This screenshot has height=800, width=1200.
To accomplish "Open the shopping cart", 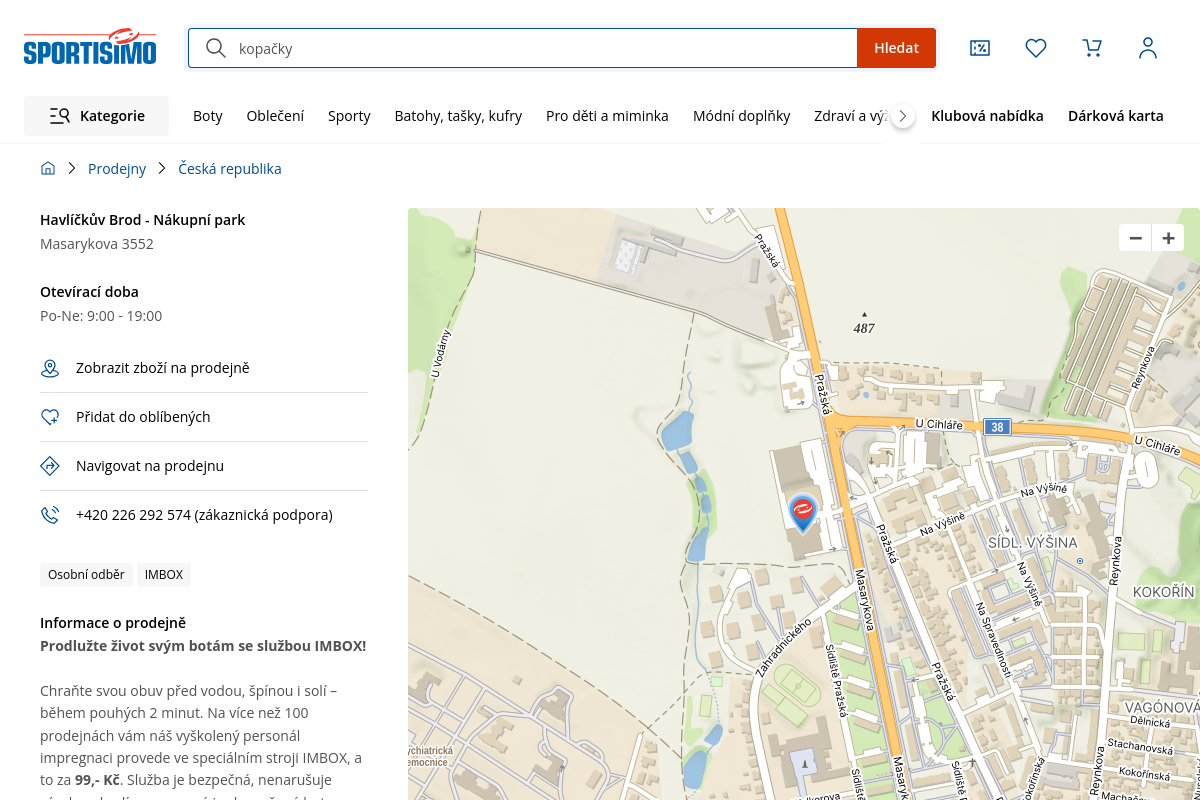I will (1092, 48).
